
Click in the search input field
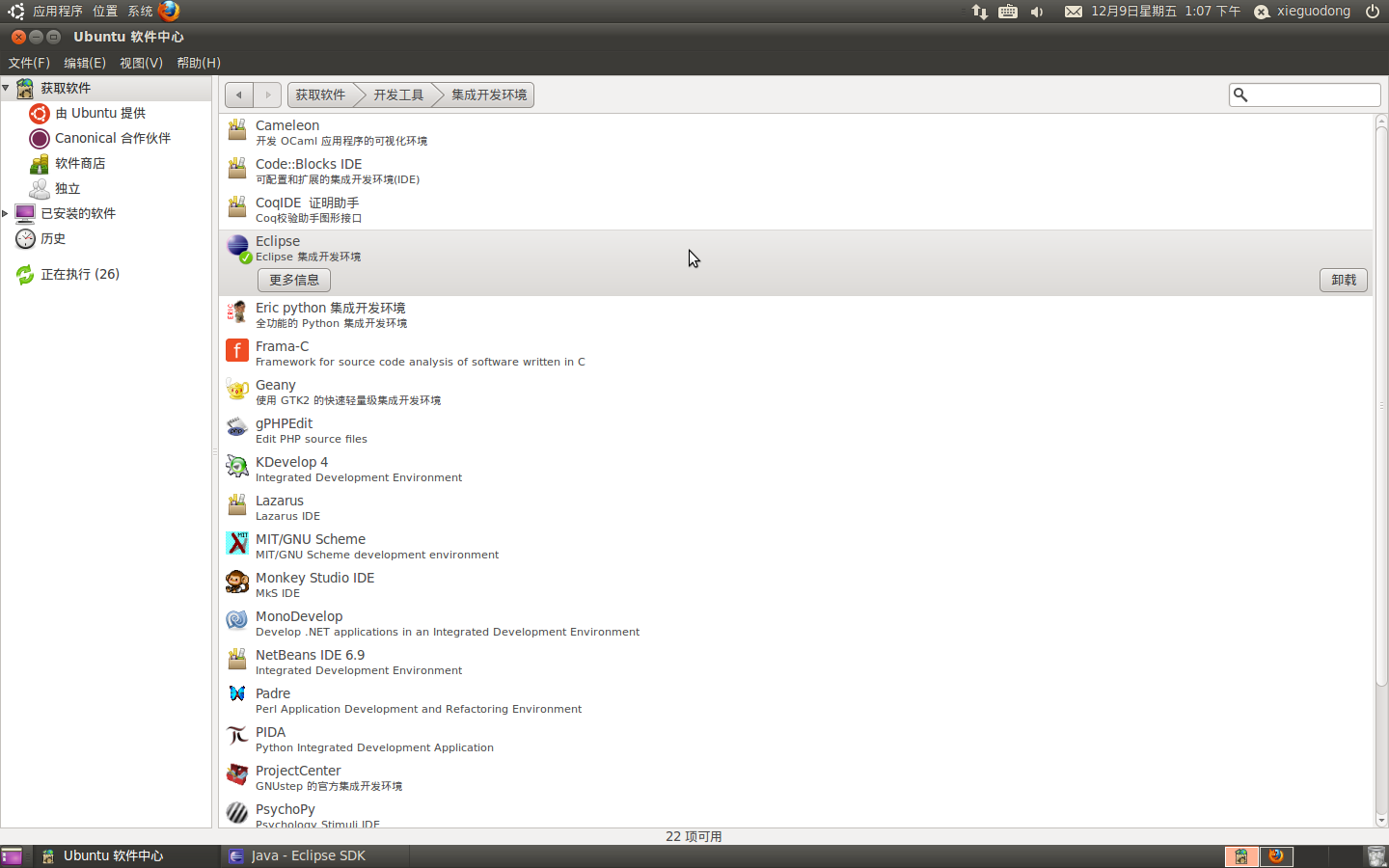tap(1305, 95)
